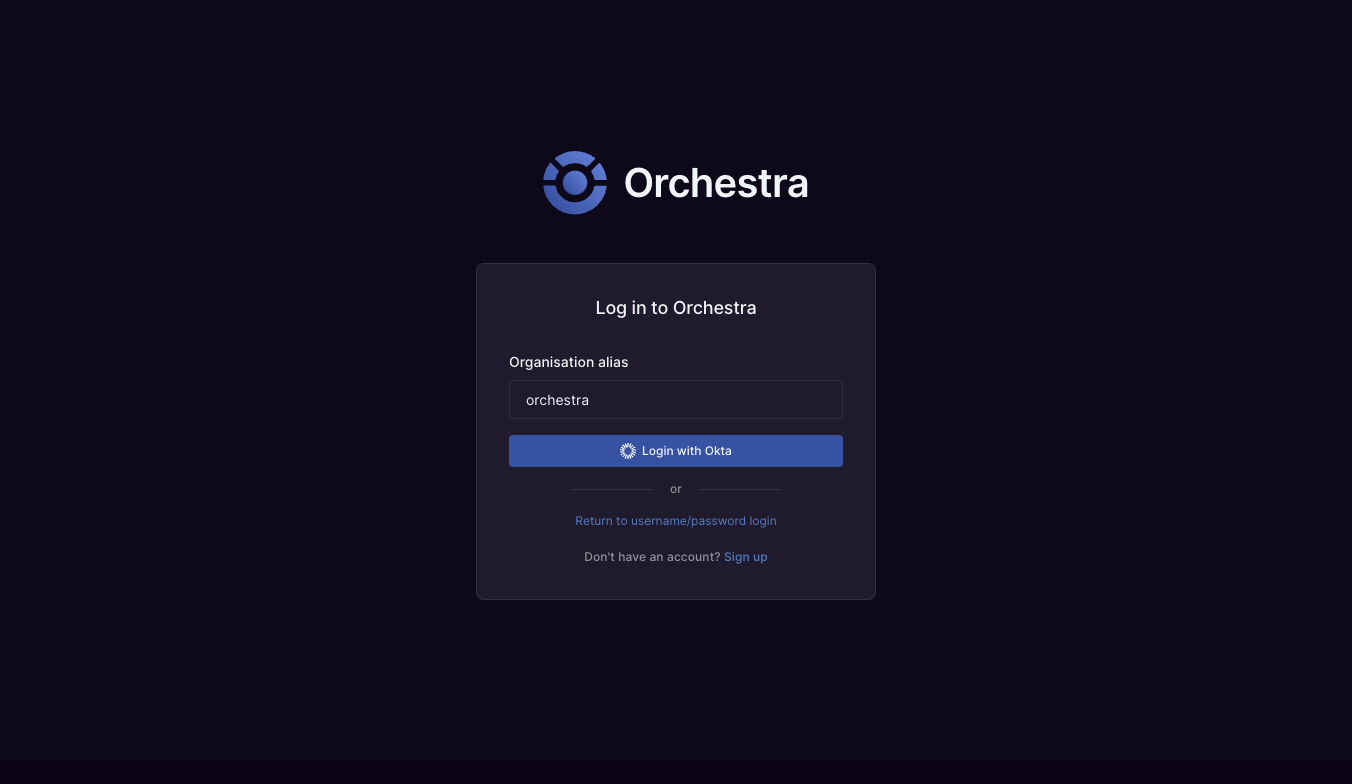
Task: Click the Don't have an account text
Action: click(x=651, y=556)
